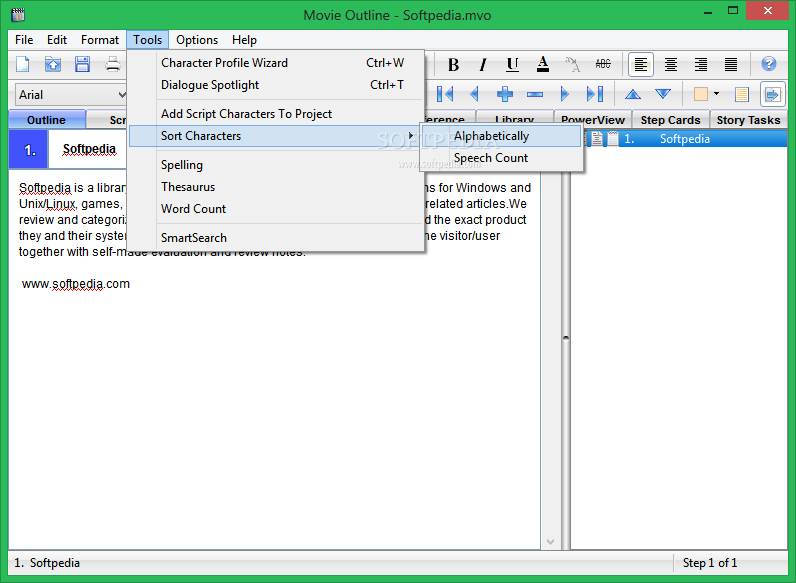Image resolution: width=796 pixels, height=583 pixels.
Task: Open the Edit menu
Action: (x=57, y=40)
